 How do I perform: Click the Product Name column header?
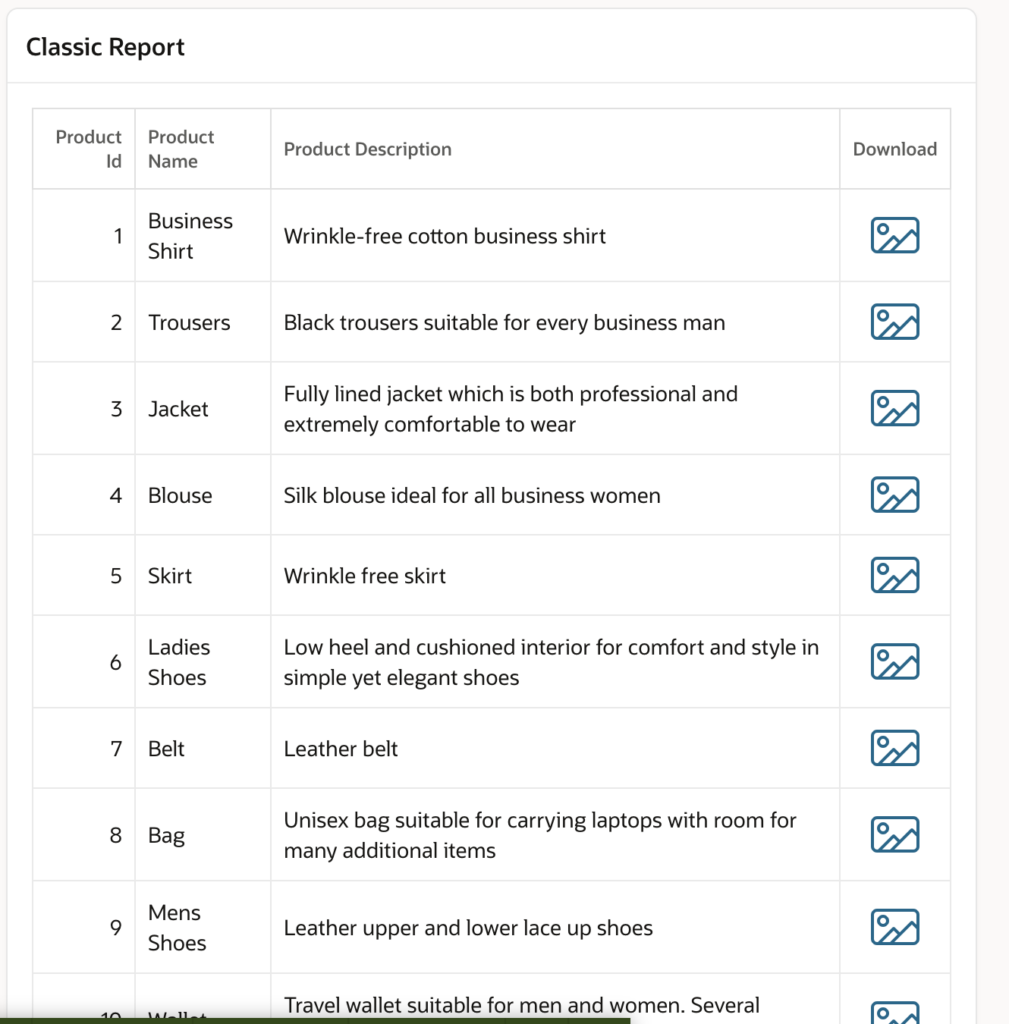pos(181,149)
